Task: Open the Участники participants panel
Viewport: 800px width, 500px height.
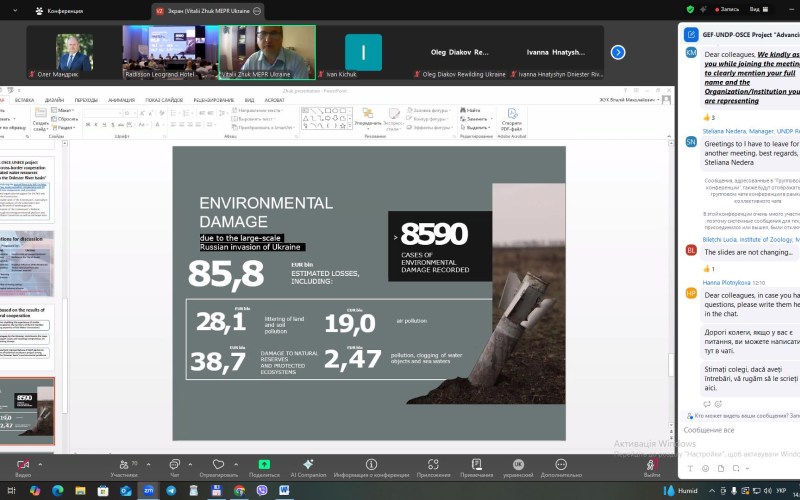Action: pos(124,467)
